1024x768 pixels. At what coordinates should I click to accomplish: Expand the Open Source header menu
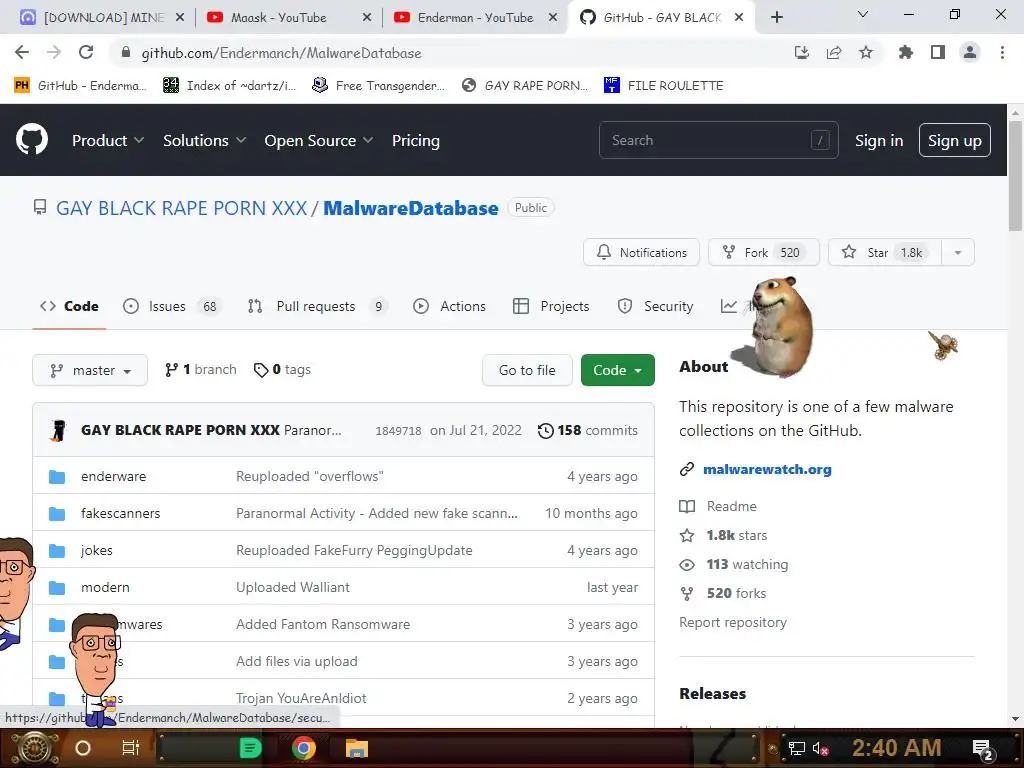point(319,140)
